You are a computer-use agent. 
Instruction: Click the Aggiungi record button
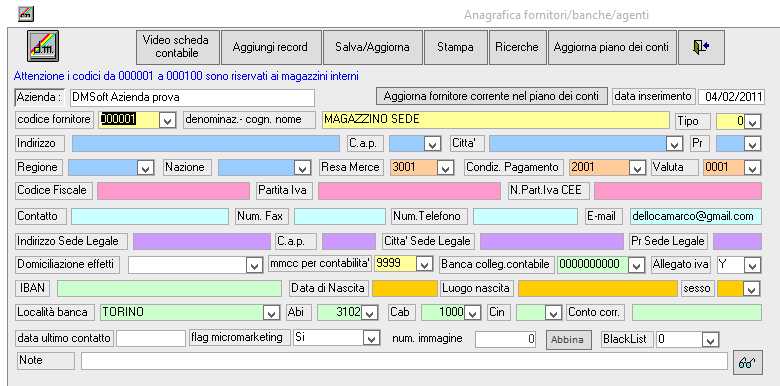(271, 47)
